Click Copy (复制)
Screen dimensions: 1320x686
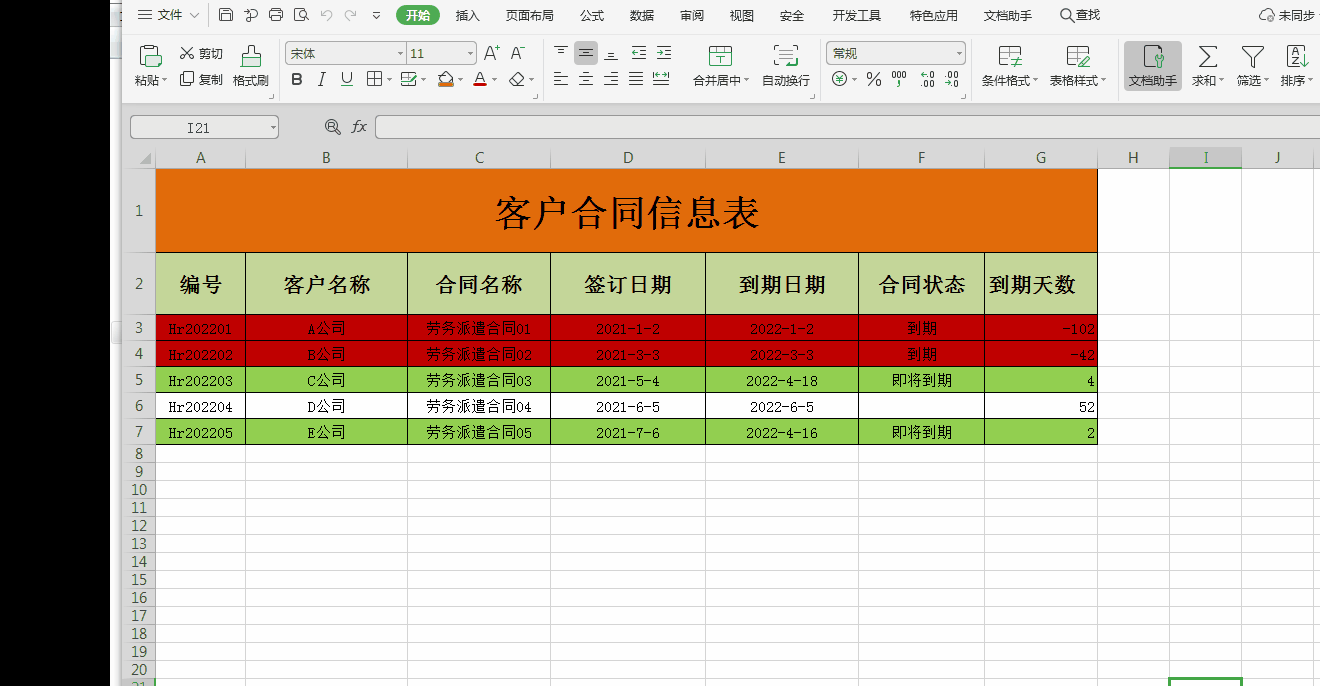(201, 80)
